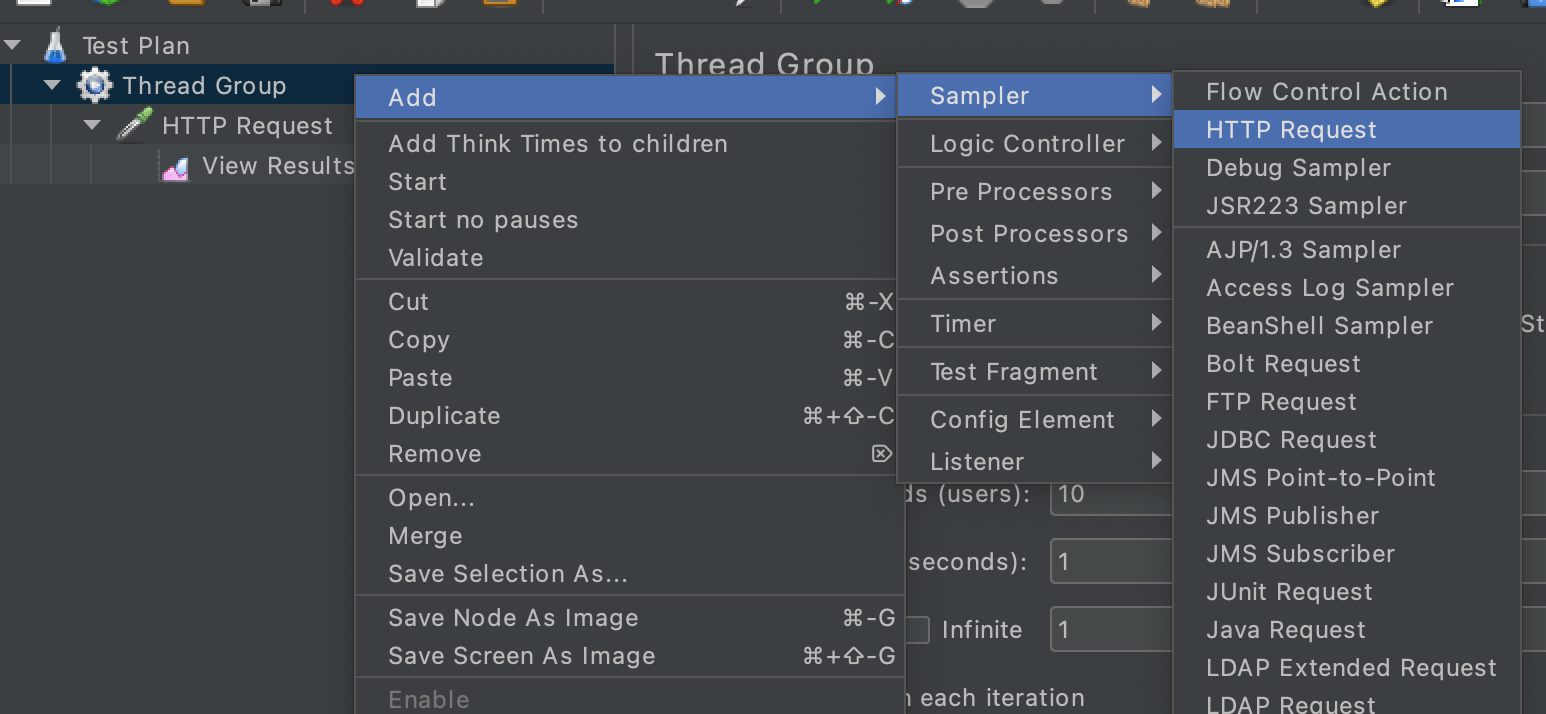Viewport: 1546px width, 714px height.
Task: Collapse the HTTP Request tree node
Action: coord(93,126)
